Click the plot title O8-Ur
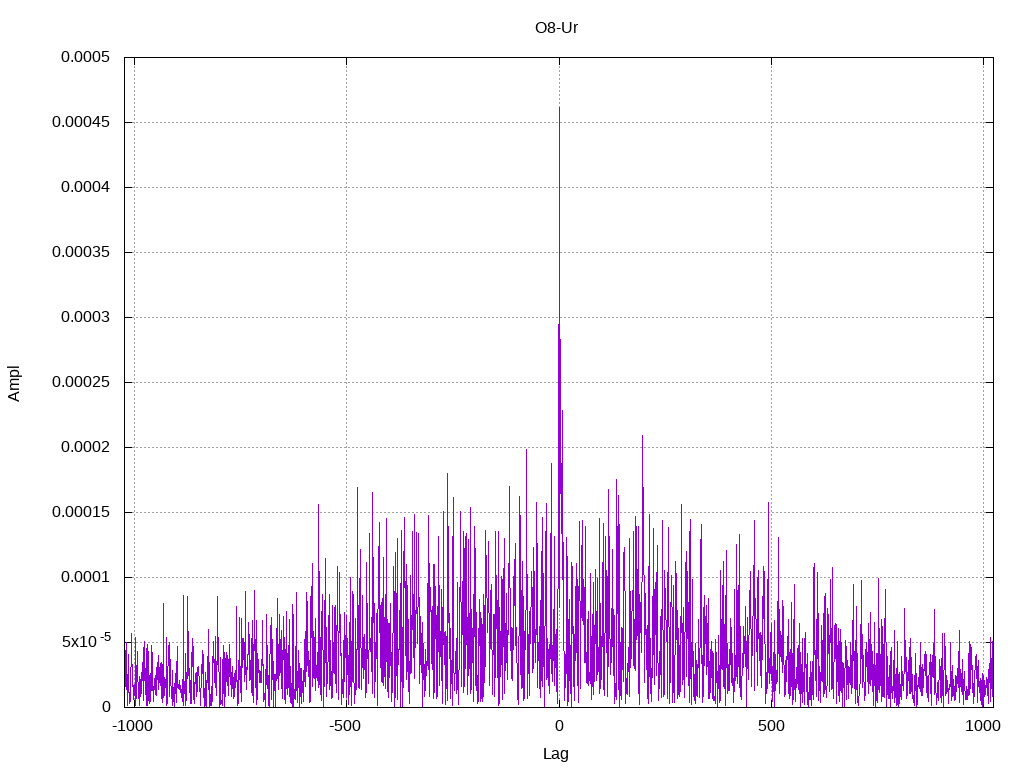This screenshot has height=768, width=1024. click(x=556, y=28)
